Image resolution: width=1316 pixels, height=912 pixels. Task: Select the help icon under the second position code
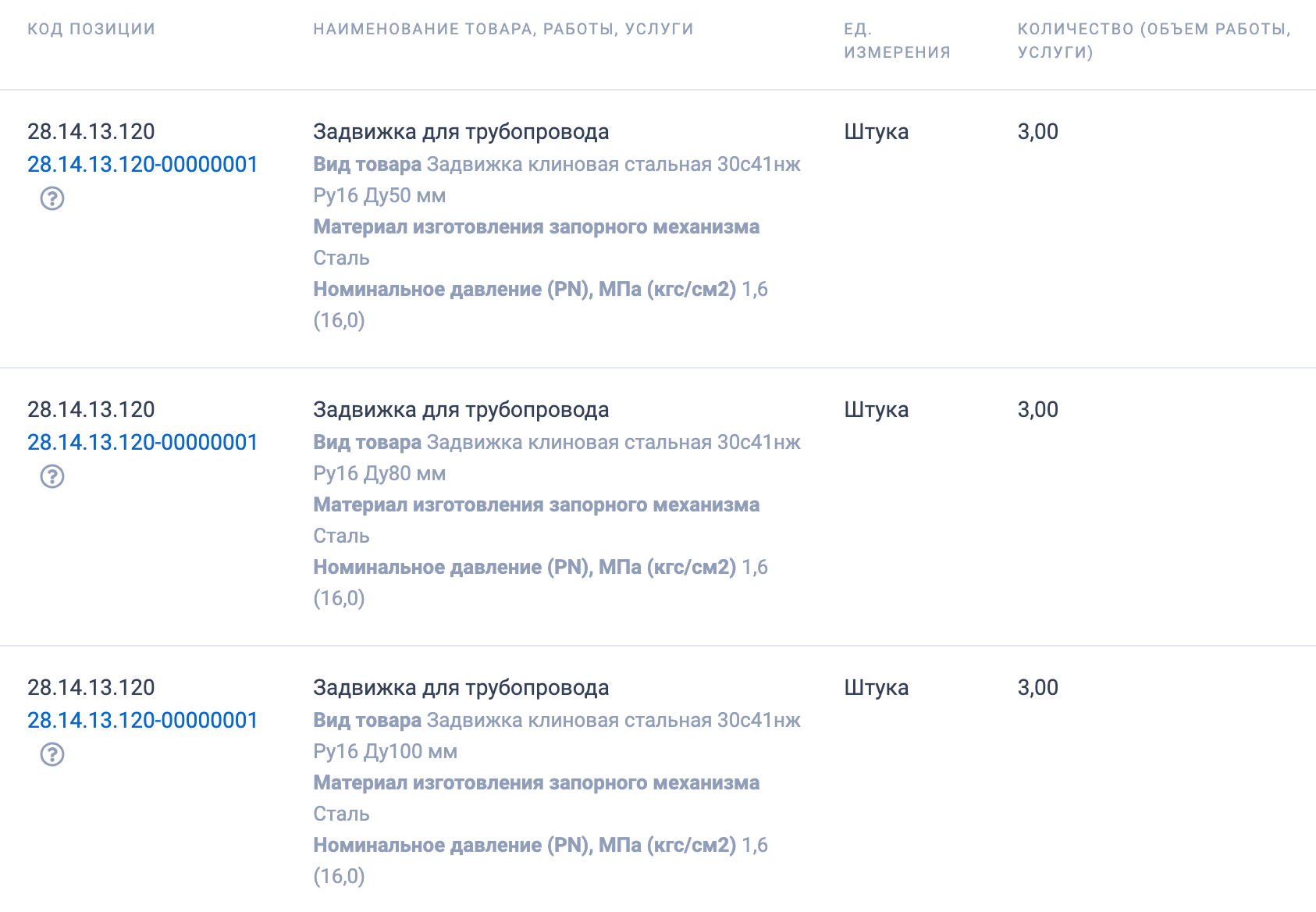(52, 478)
